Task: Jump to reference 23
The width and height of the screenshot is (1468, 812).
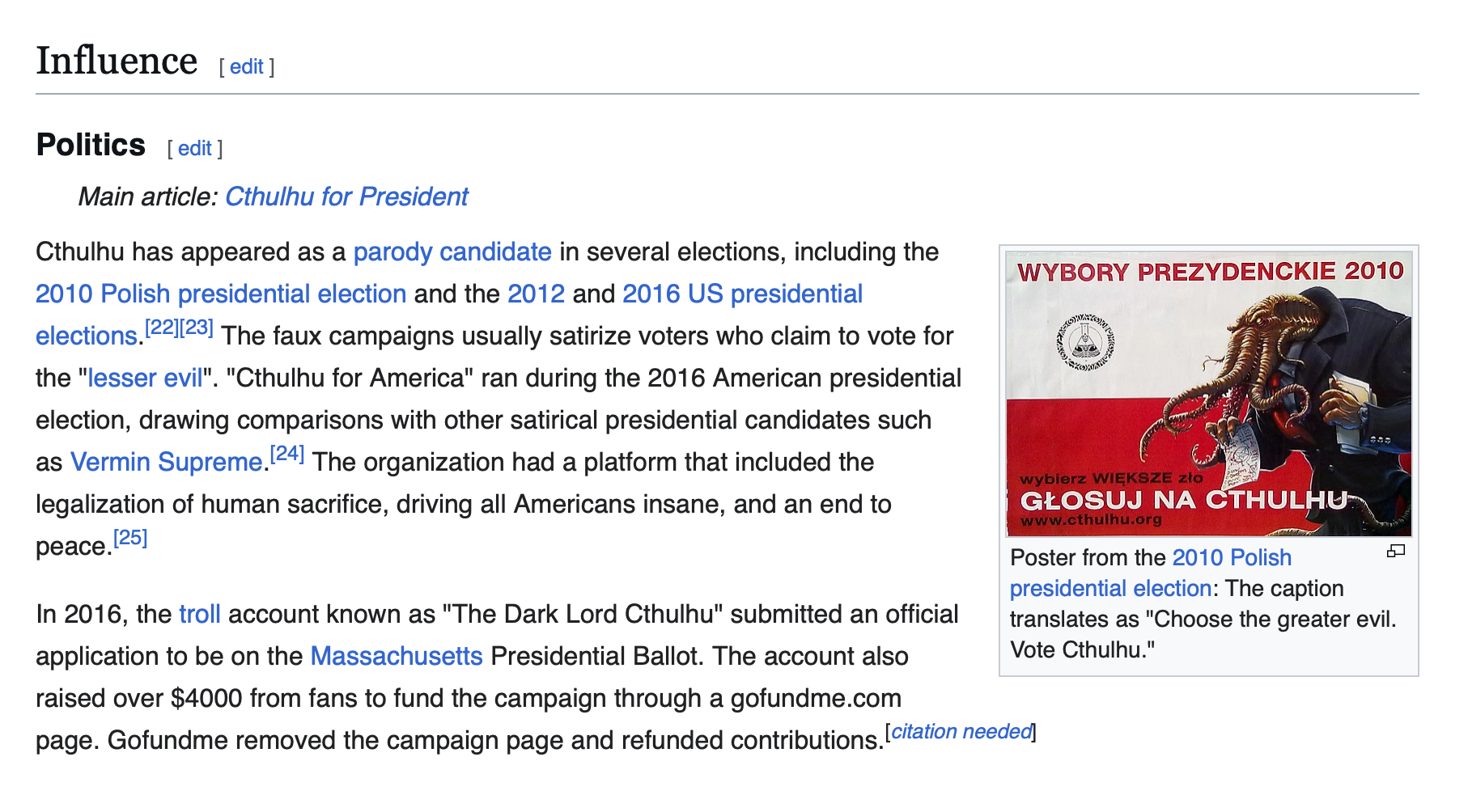Action: click(197, 328)
